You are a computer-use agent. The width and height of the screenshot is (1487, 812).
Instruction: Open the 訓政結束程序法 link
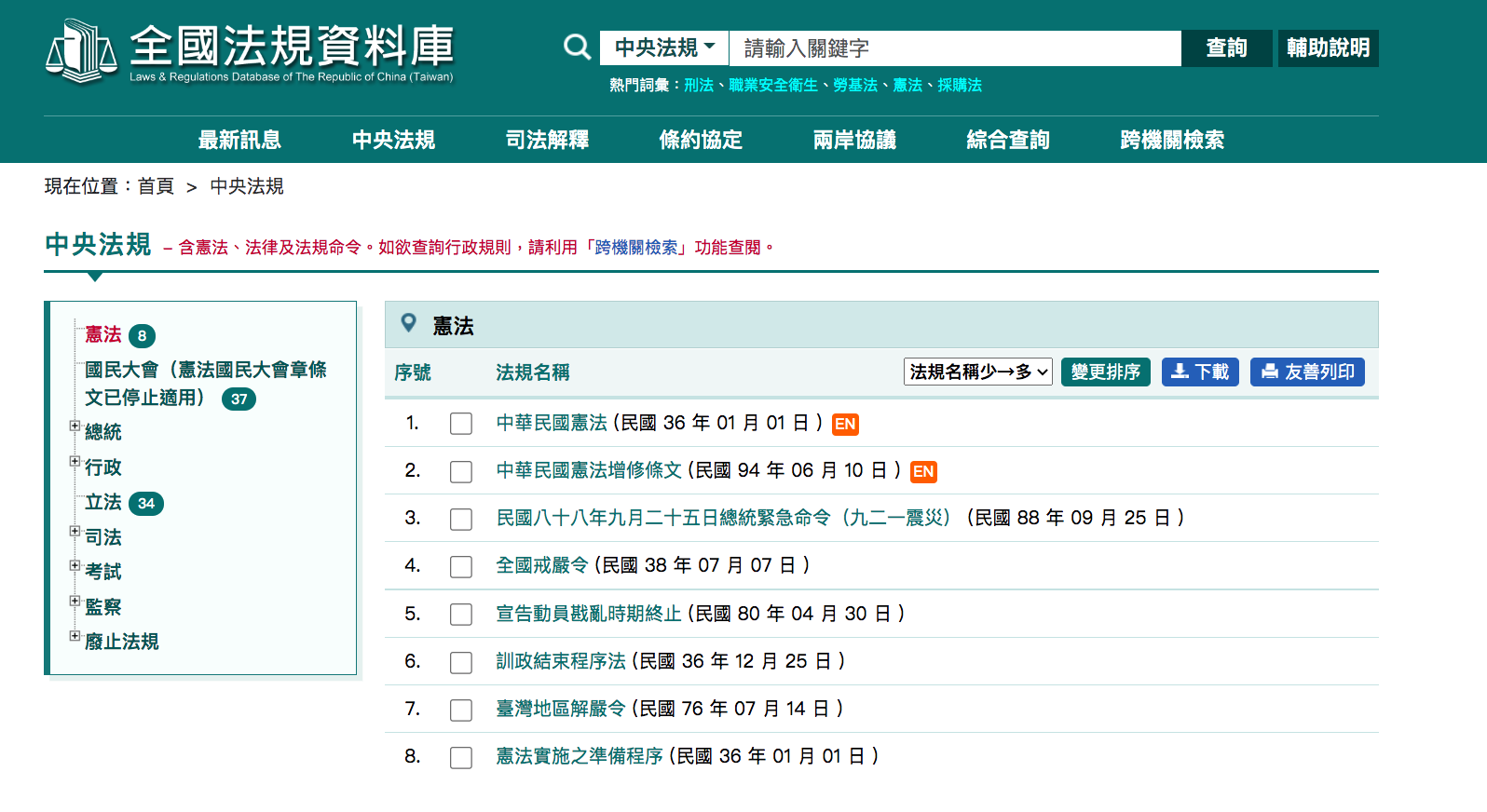point(561,661)
